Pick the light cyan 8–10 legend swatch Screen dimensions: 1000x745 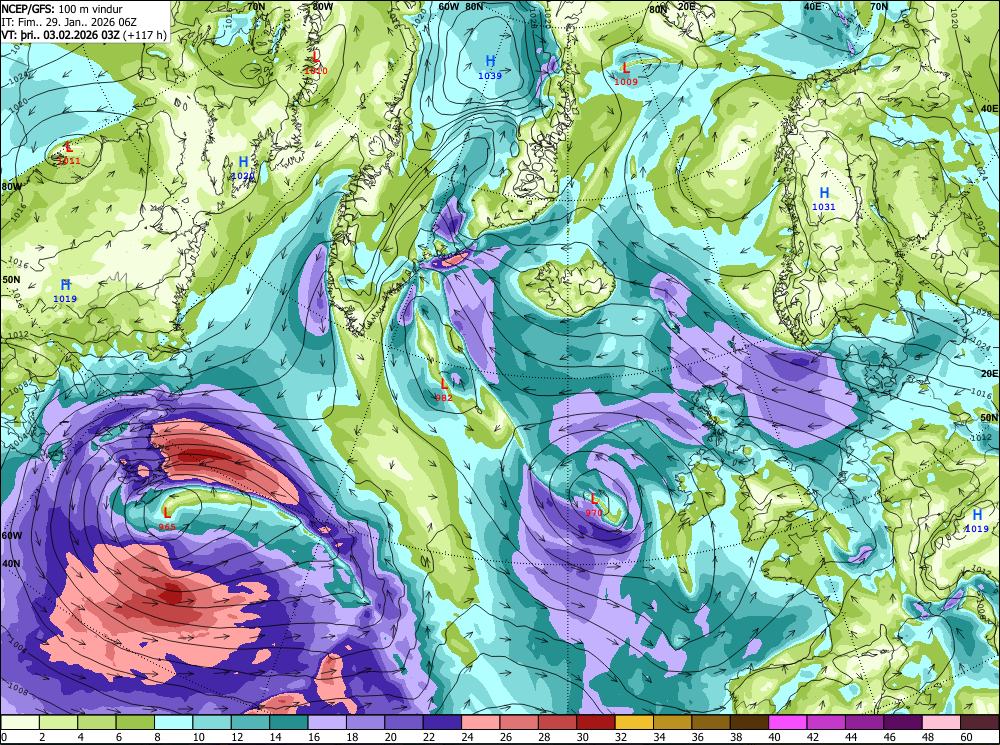[x=173, y=722]
